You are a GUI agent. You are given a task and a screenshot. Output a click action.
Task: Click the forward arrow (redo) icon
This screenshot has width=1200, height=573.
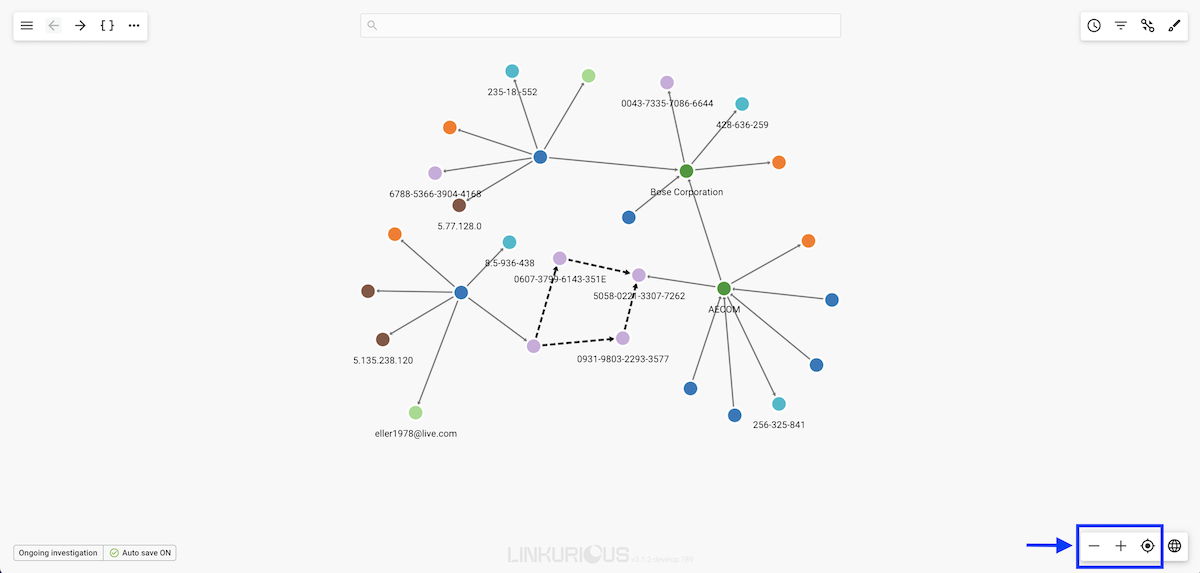(80, 25)
